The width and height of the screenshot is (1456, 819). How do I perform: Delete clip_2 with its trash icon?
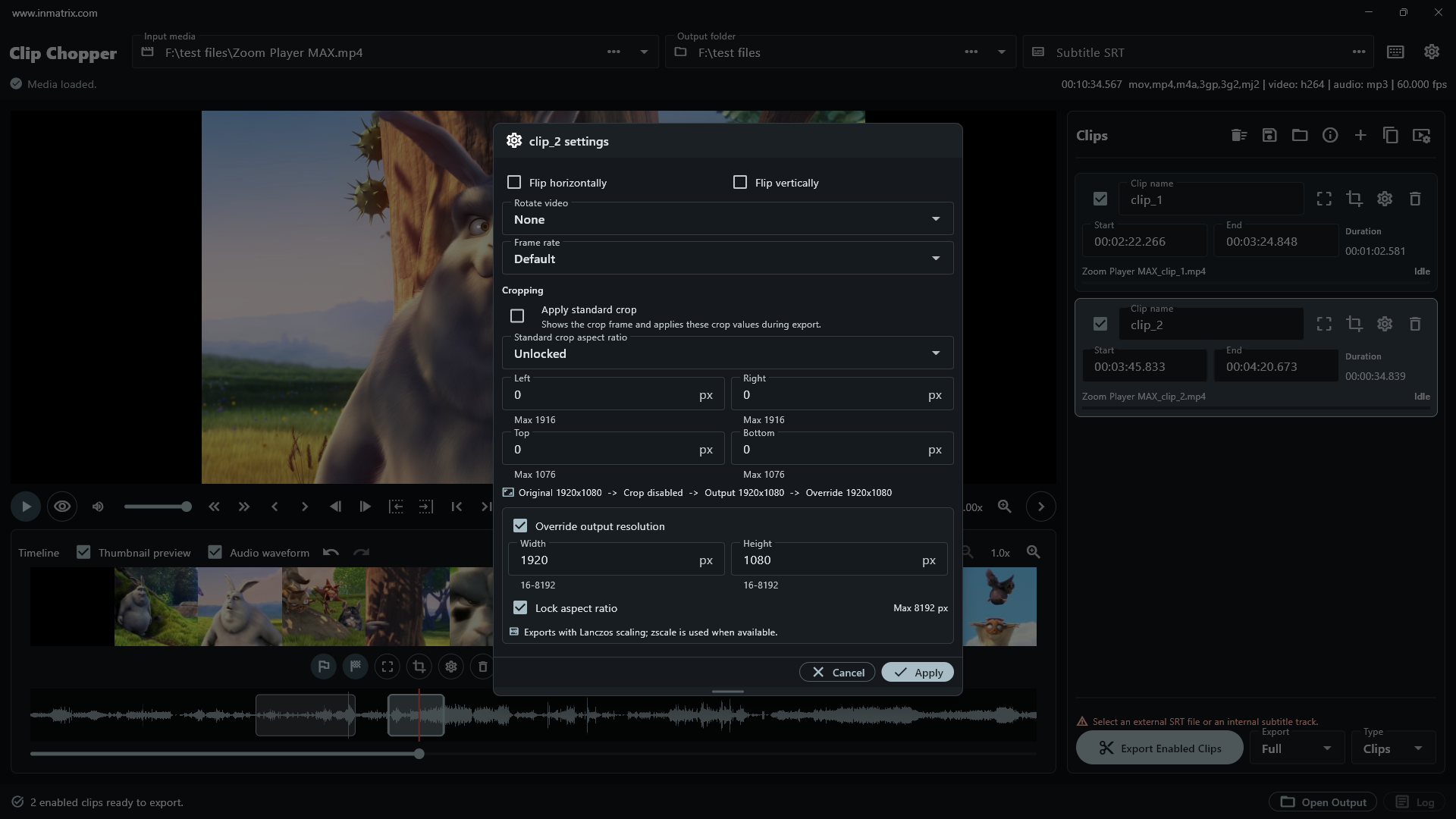coord(1415,324)
